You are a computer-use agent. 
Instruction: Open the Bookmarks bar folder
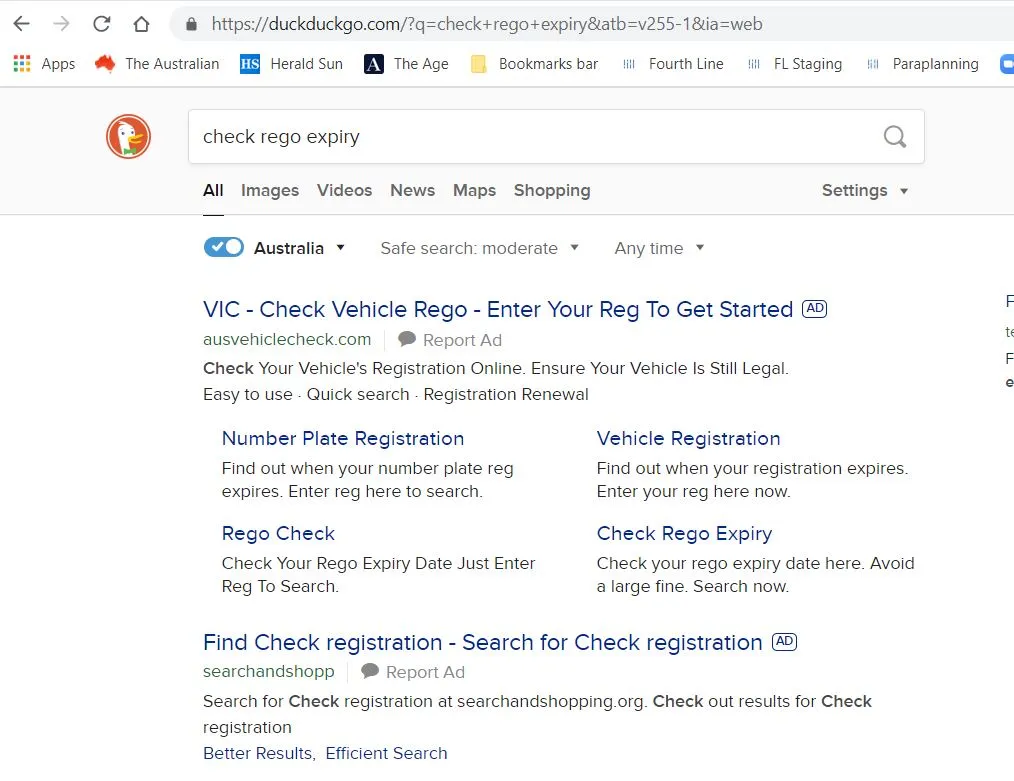(535, 64)
